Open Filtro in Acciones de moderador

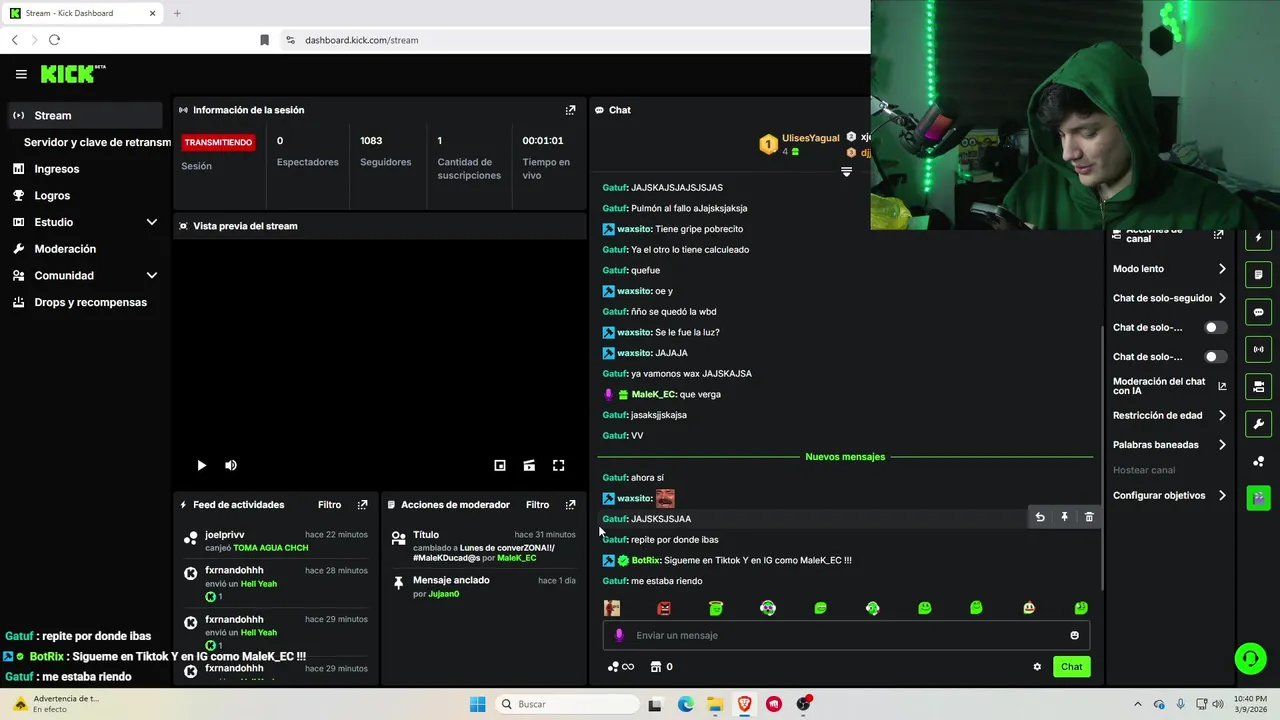coord(537,505)
